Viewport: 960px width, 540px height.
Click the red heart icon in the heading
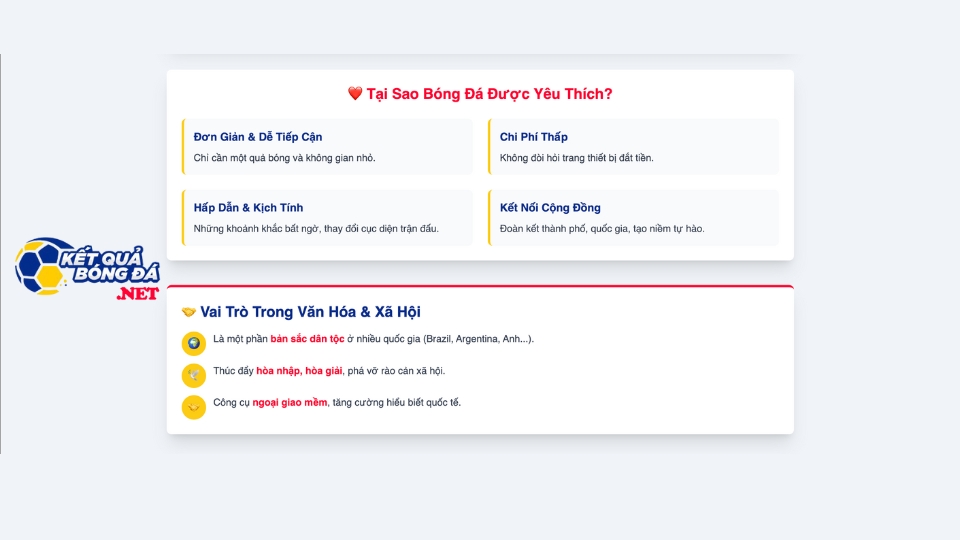tap(355, 93)
